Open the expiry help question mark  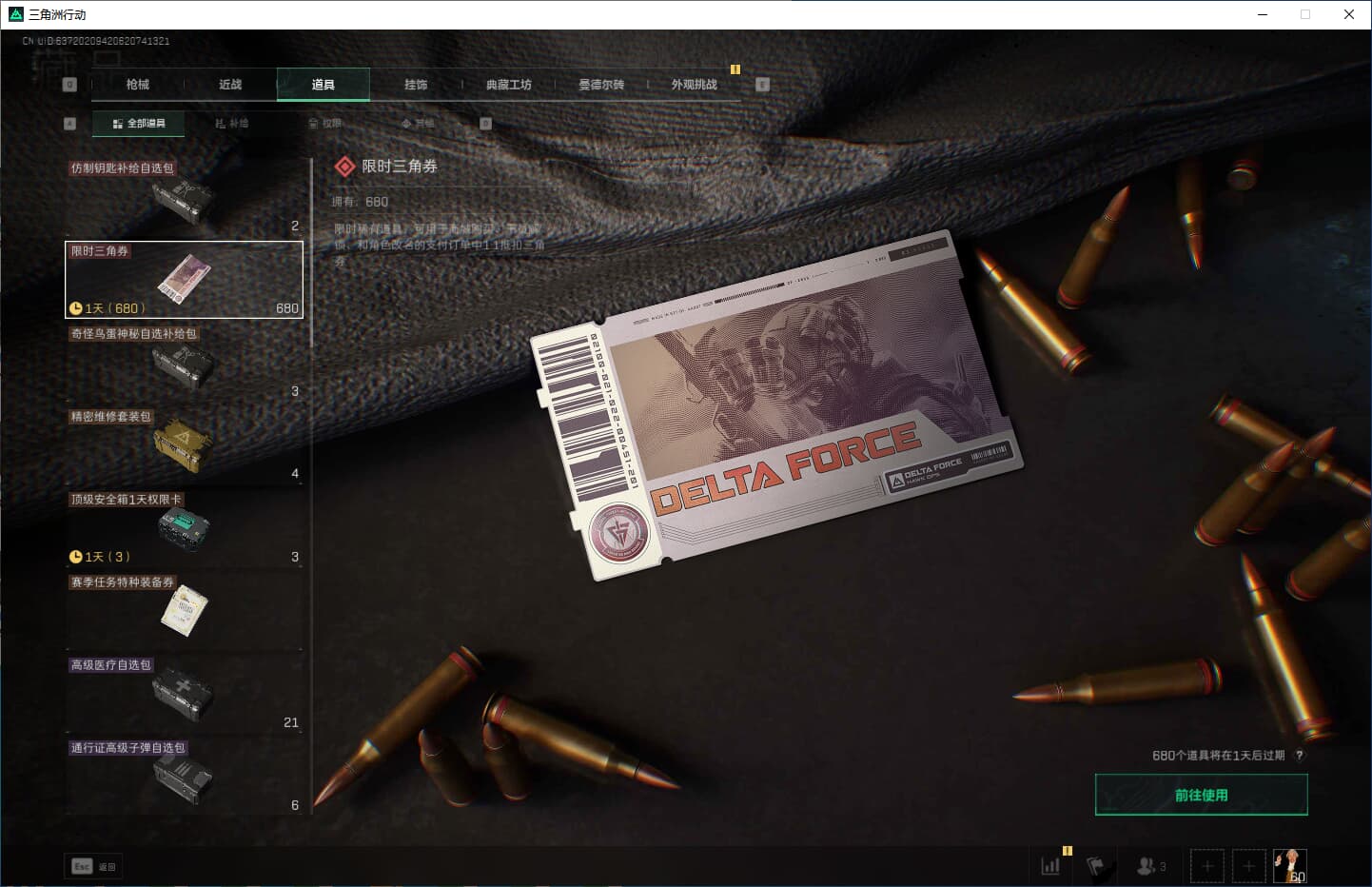[1300, 756]
